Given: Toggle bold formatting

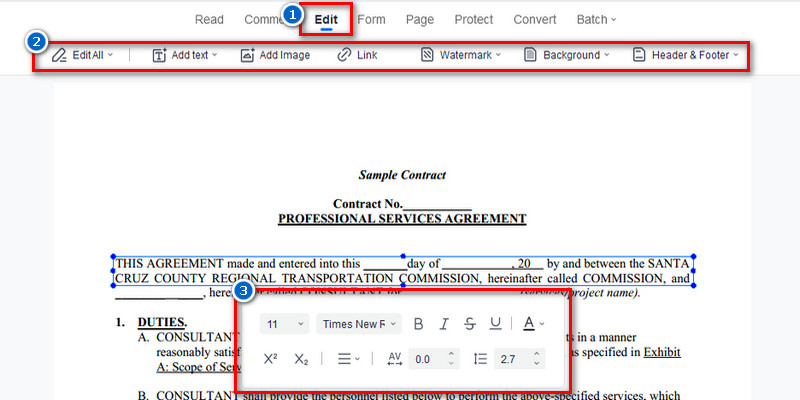Looking at the screenshot, I should pyautogui.click(x=418, y=324).
